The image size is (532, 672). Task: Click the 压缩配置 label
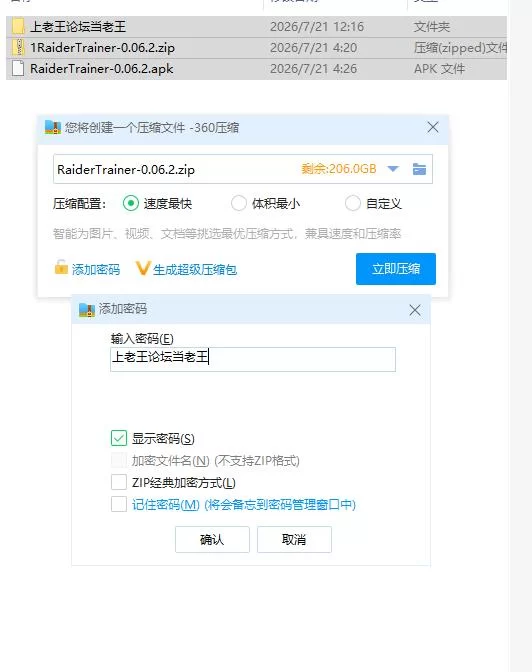(x=79, y=204)
